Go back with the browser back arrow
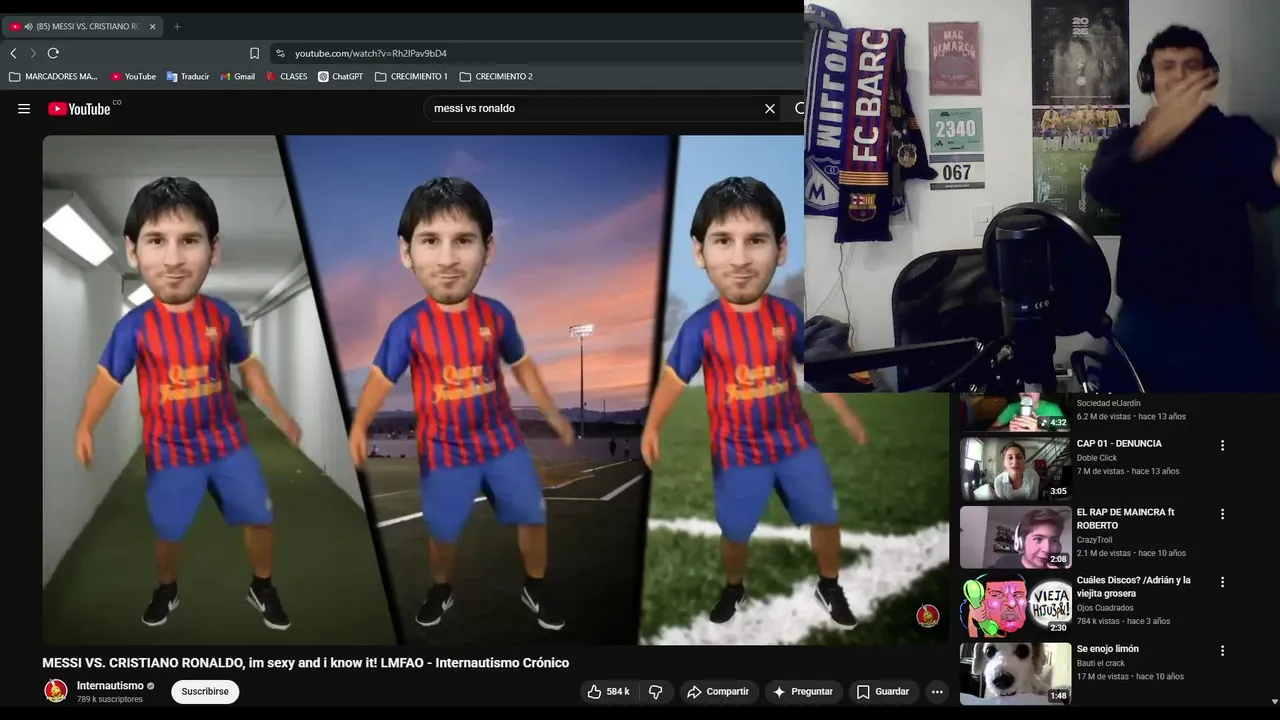 [13, 53]
